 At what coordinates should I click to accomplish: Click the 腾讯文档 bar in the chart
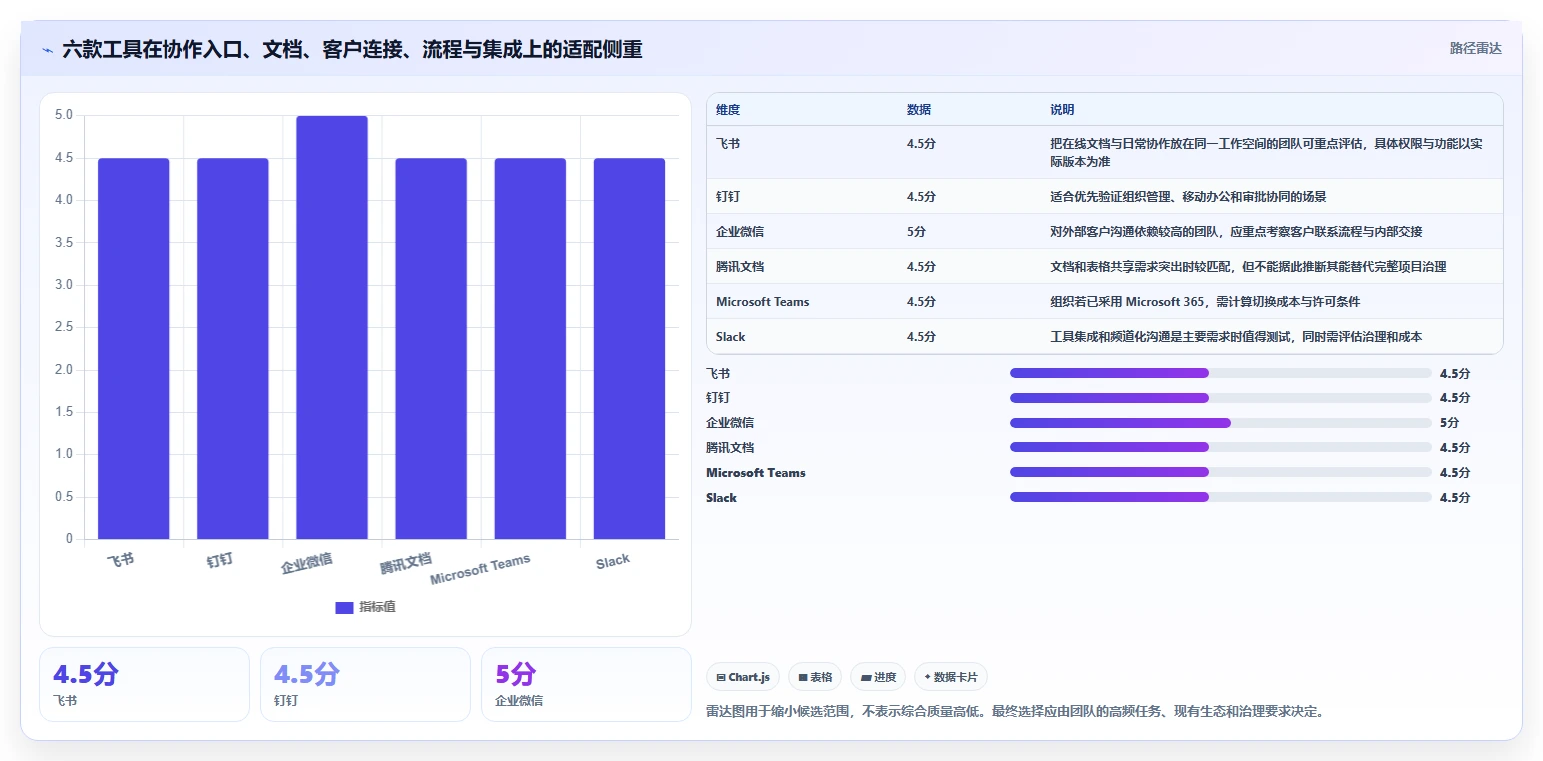(431, 348)
